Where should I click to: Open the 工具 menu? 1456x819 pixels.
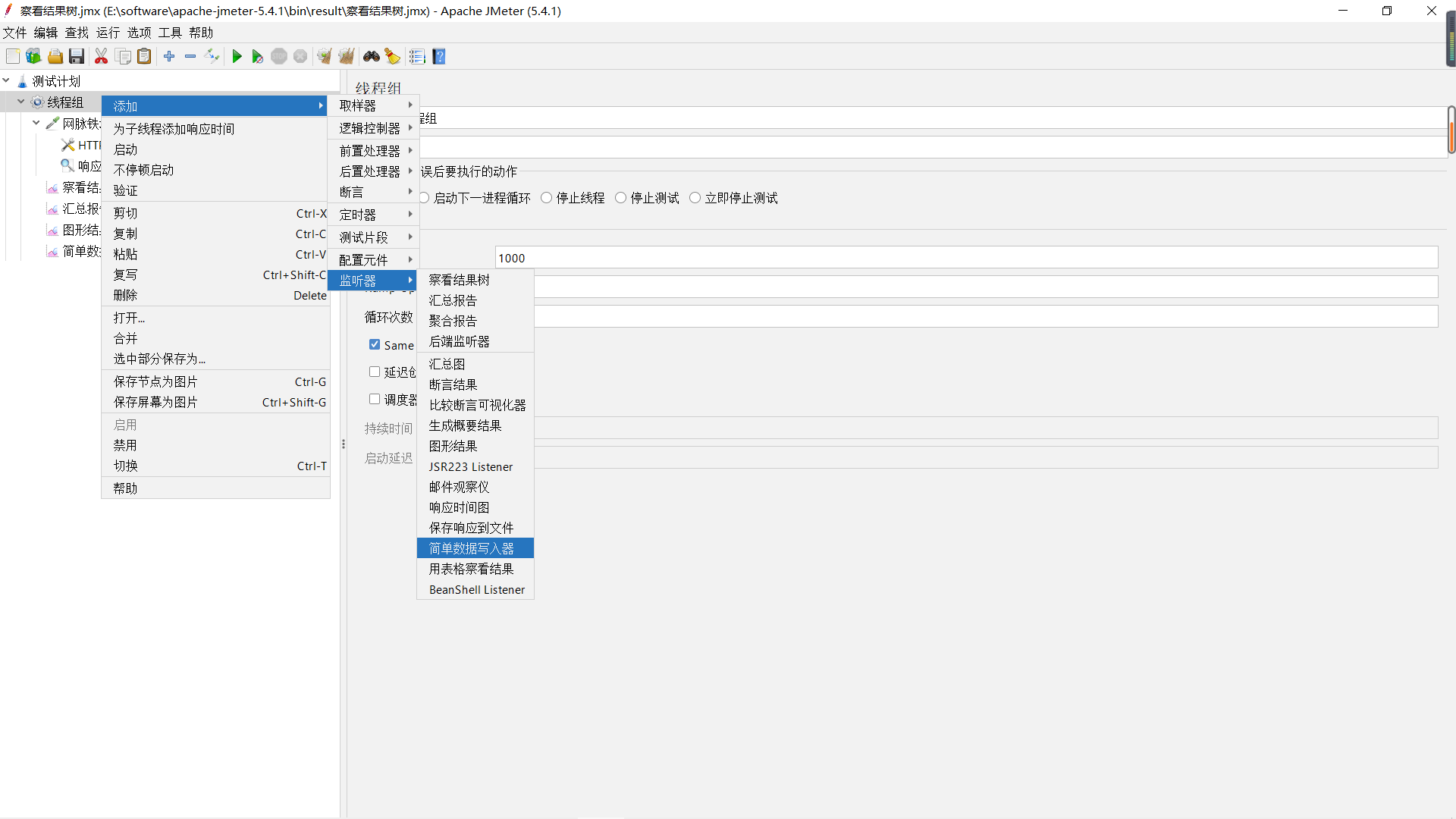tap(170, 33)
